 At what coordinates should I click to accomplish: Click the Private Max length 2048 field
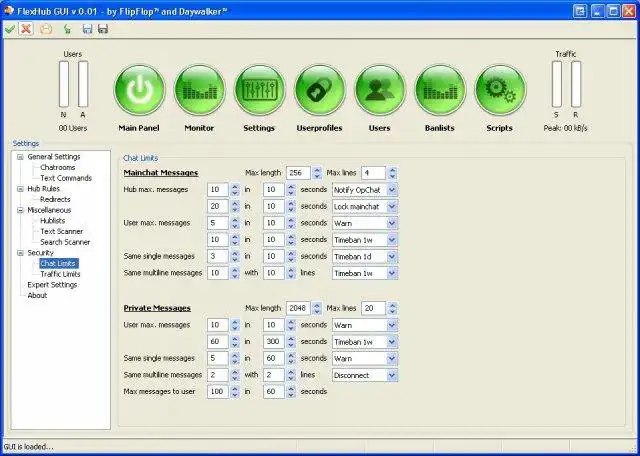click(x=298, y=308)
